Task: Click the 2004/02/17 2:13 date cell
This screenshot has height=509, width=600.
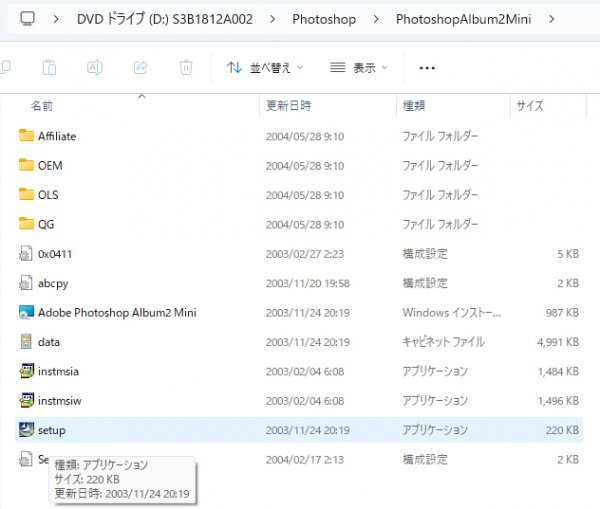Action: pos(305,460)
